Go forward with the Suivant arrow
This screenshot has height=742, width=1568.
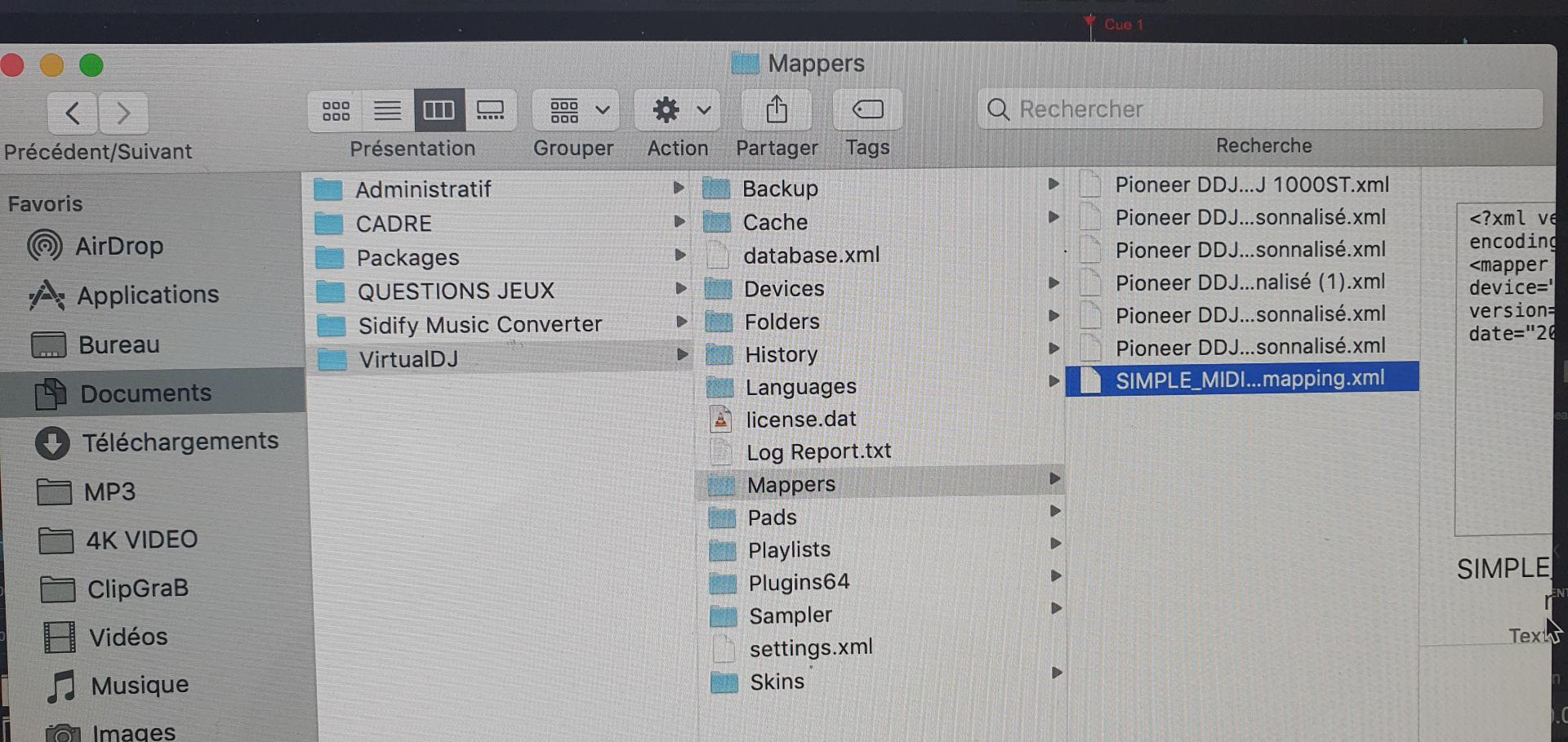pyautogui.click(x=123, y=113)
